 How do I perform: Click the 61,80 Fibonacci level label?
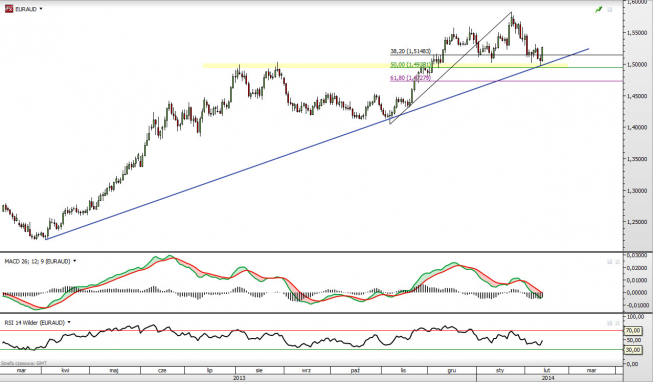pos(410,78)
